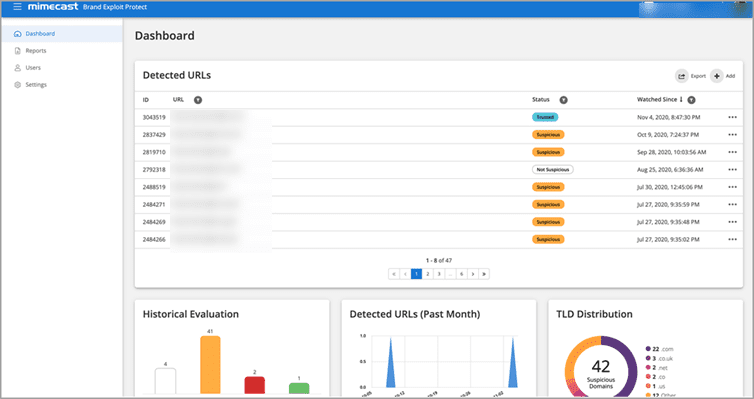This screenshot has width=754, height=399.
Task: Click the Dashboard home icon
Action: click(x=18, y=34)
